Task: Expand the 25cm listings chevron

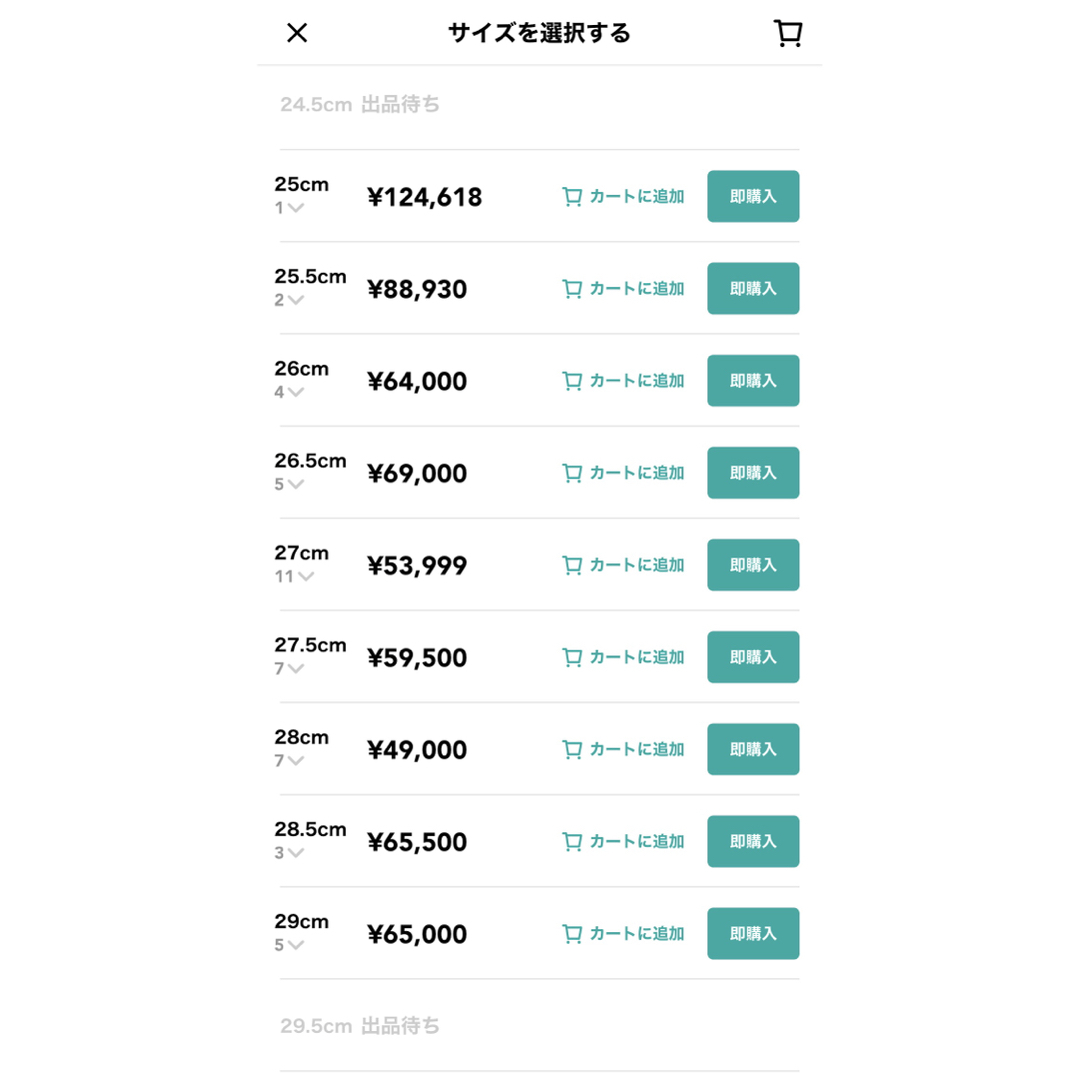Action: tap(296, 208)
